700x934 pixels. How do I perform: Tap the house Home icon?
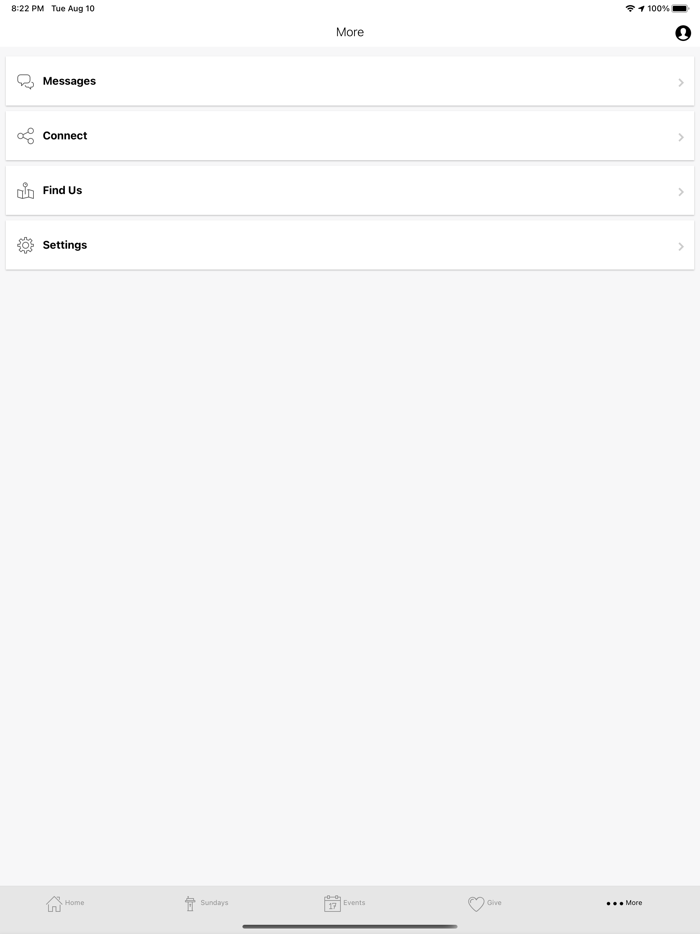(54, 903)
